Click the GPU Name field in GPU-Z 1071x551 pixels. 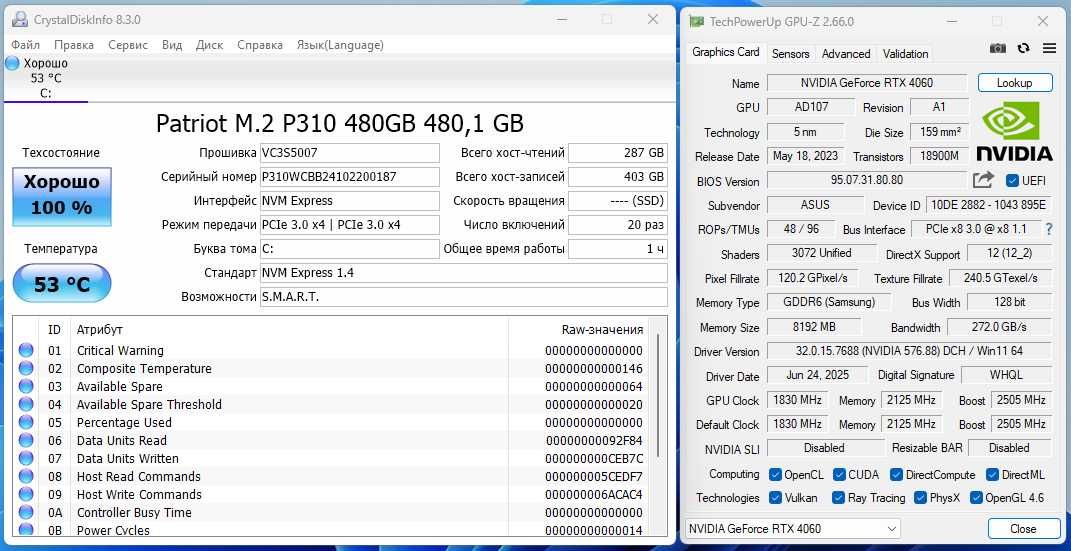tap(867, 83)
